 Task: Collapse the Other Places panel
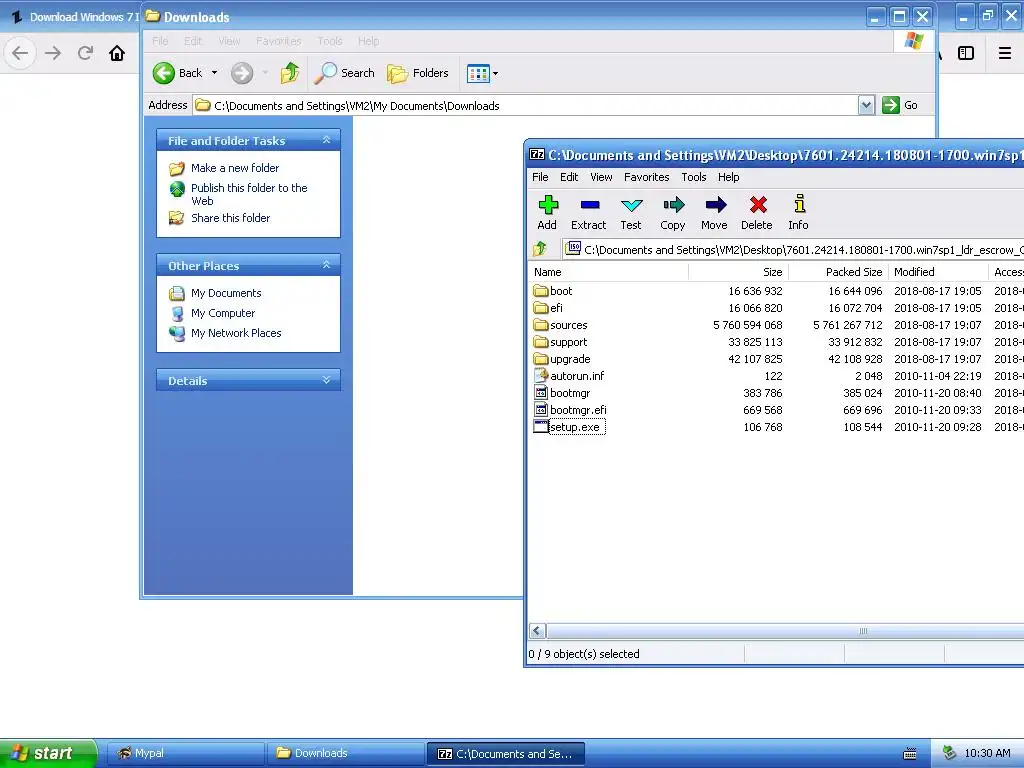point(327,265)
